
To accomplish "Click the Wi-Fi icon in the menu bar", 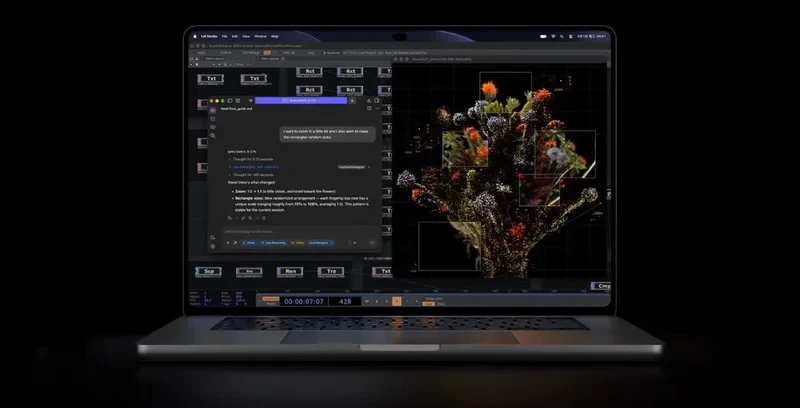I will 553,36.
